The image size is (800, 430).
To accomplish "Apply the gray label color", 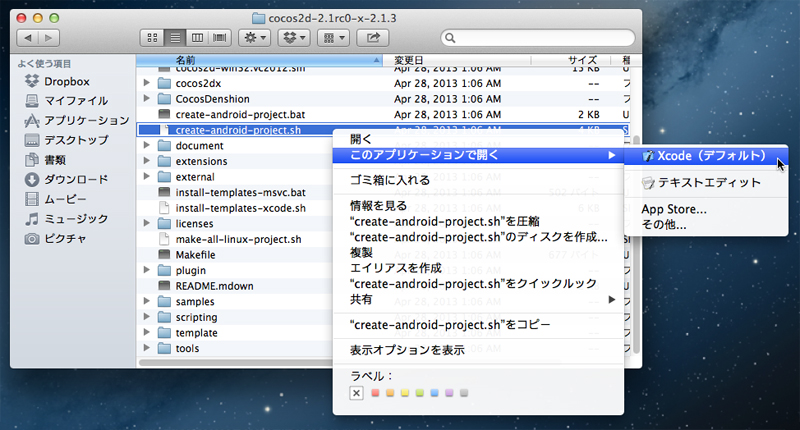I will pos(464,393).
